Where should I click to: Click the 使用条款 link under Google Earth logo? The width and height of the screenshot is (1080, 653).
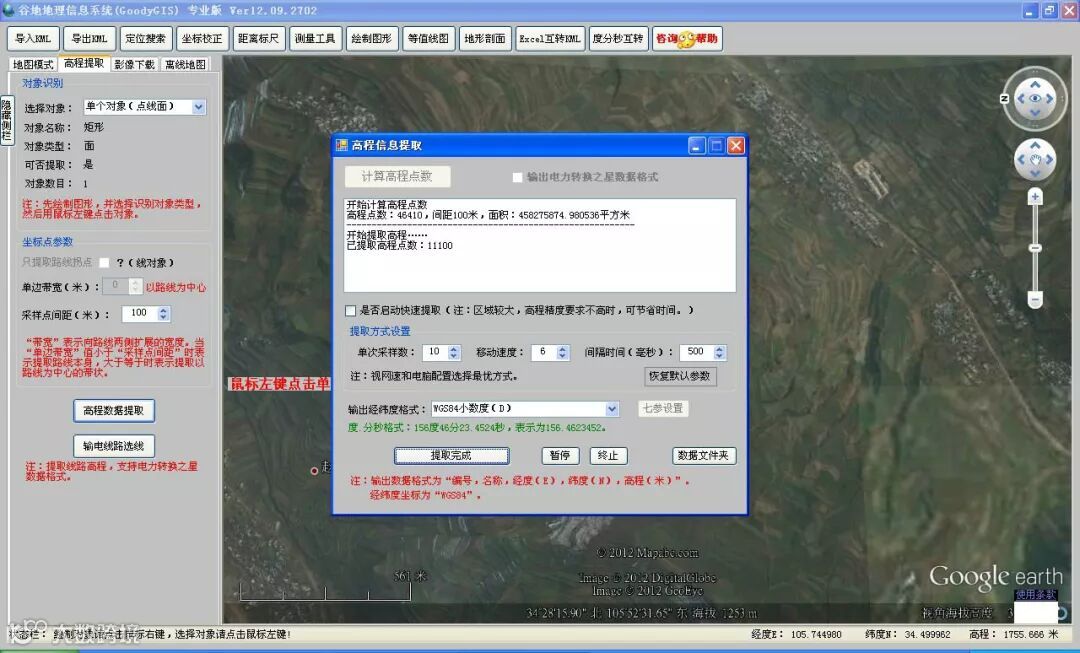point(1036,594)
